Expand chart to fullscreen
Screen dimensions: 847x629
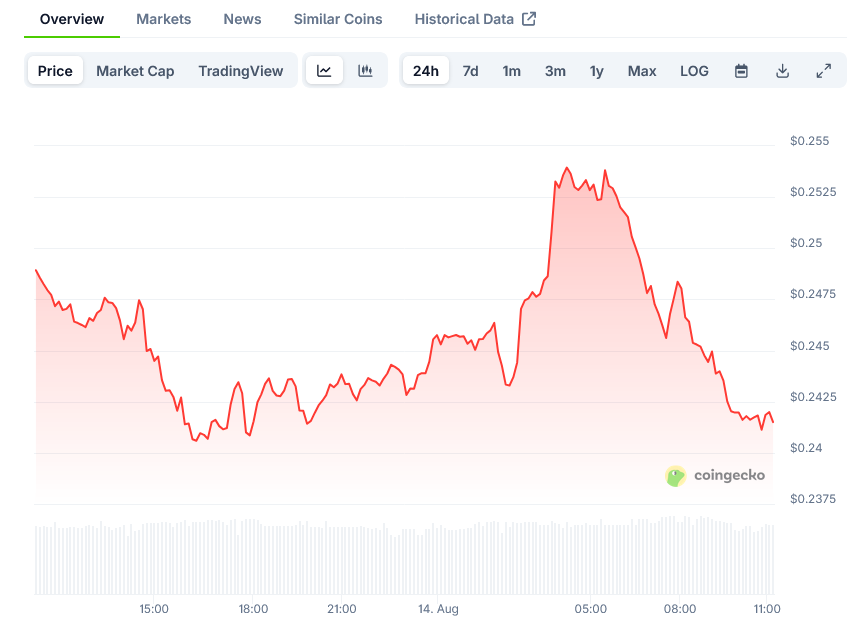tap(823, 71)
